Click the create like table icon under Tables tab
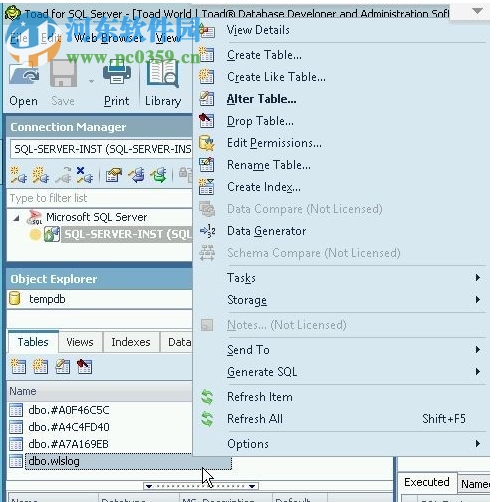 coord(40,366)
